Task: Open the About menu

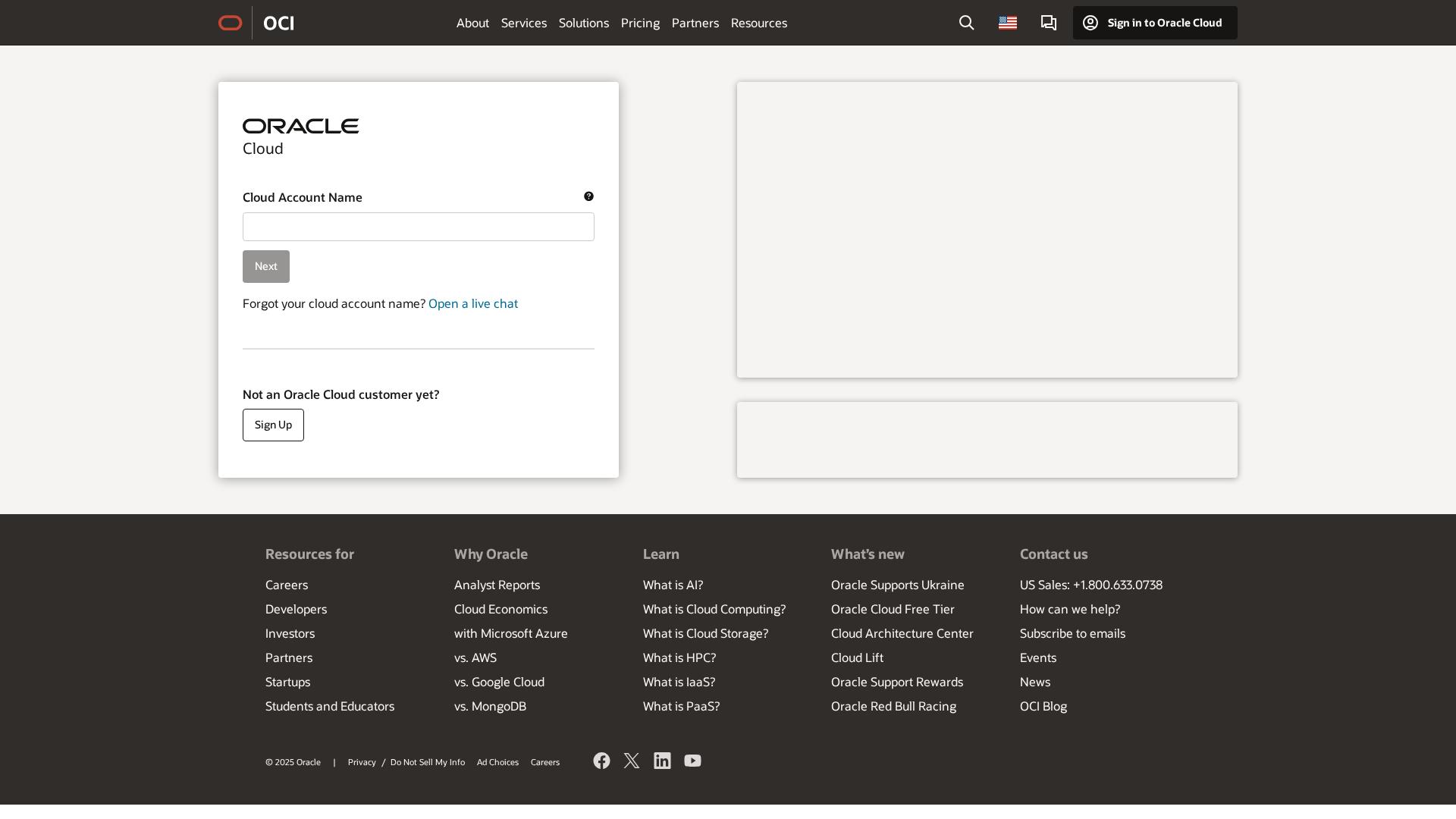Action: pyautogui.click(x=472, y=23)
